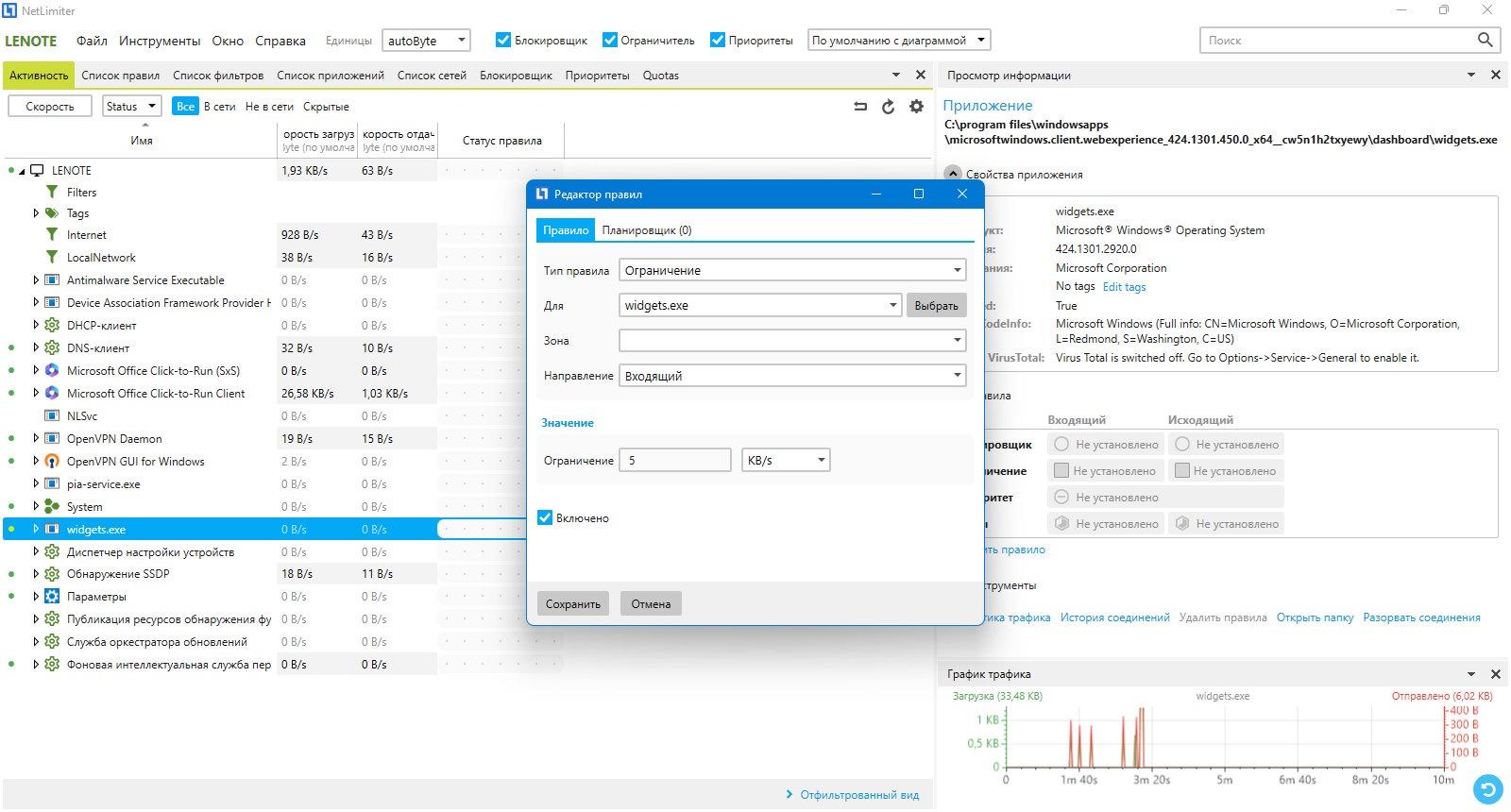Image resolution: width=1511 pixels, height=812 pixels.
Task: Click the Сохранить button
Action: click(573, 603)
